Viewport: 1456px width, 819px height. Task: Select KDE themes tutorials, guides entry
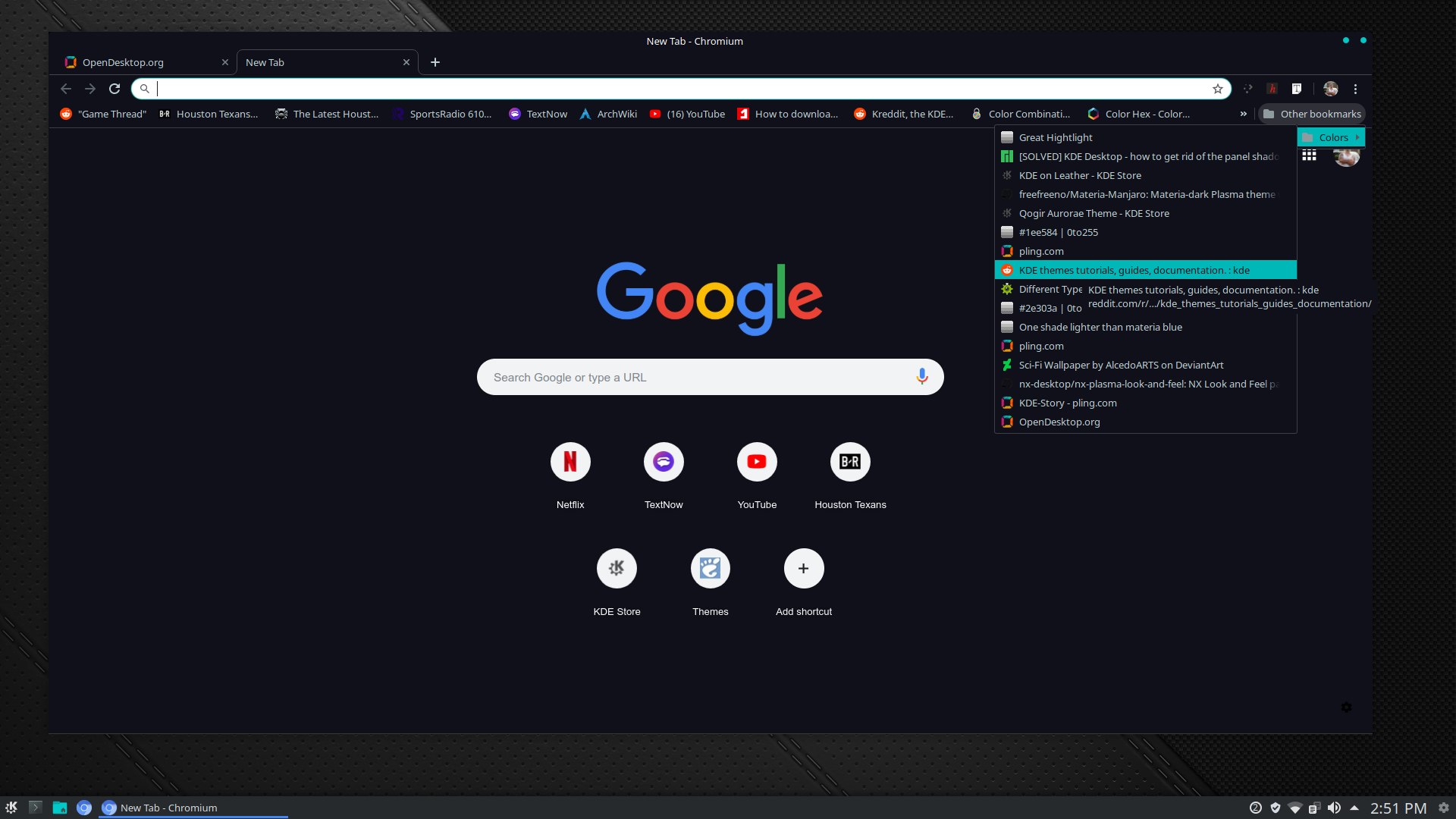coord(1145,270)
